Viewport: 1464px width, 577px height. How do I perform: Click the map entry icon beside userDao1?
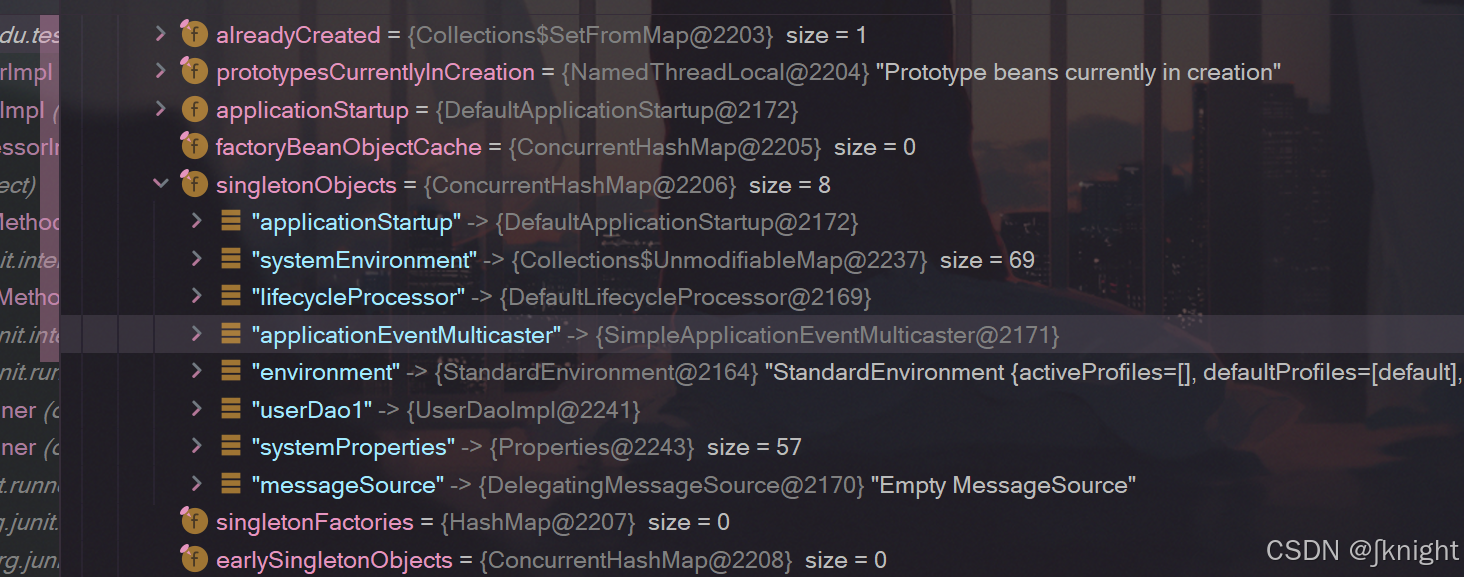pyautogui.click(x=229, y=409)
